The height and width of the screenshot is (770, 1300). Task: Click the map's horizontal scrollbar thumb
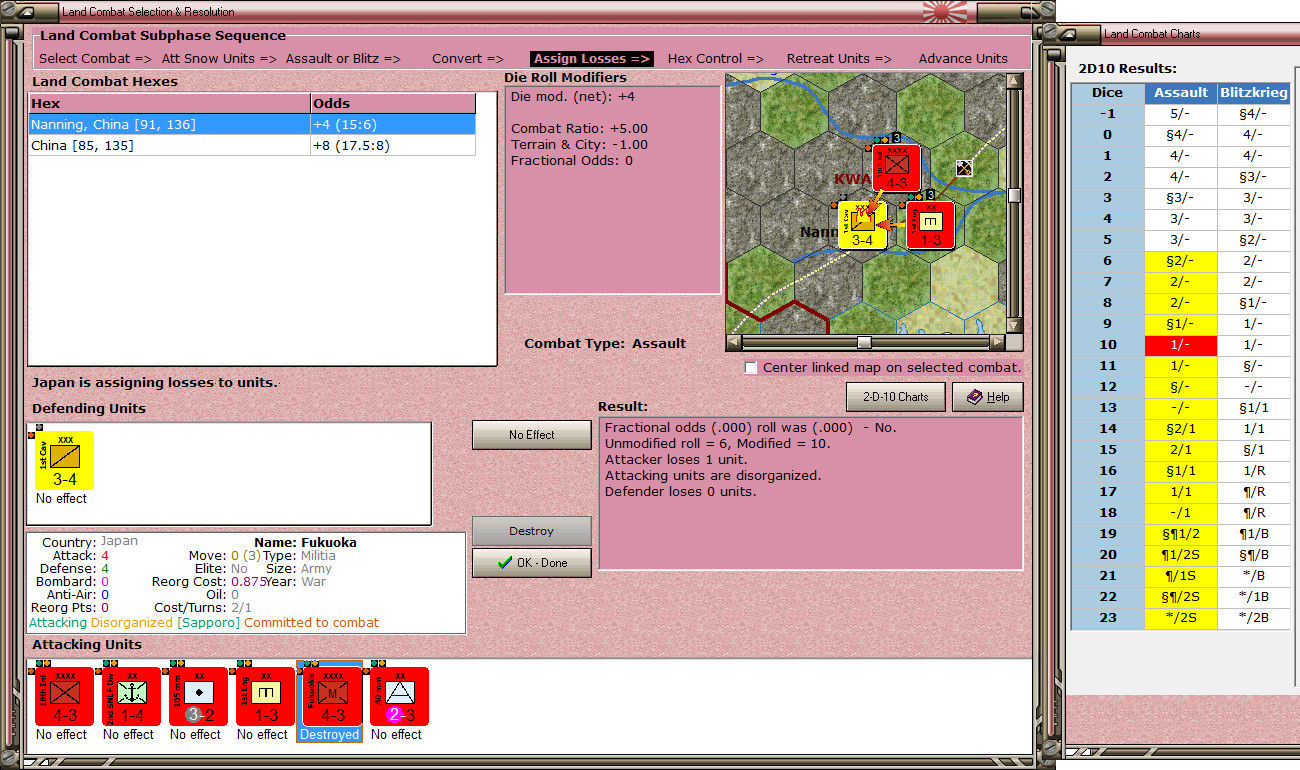pos(864,342)
